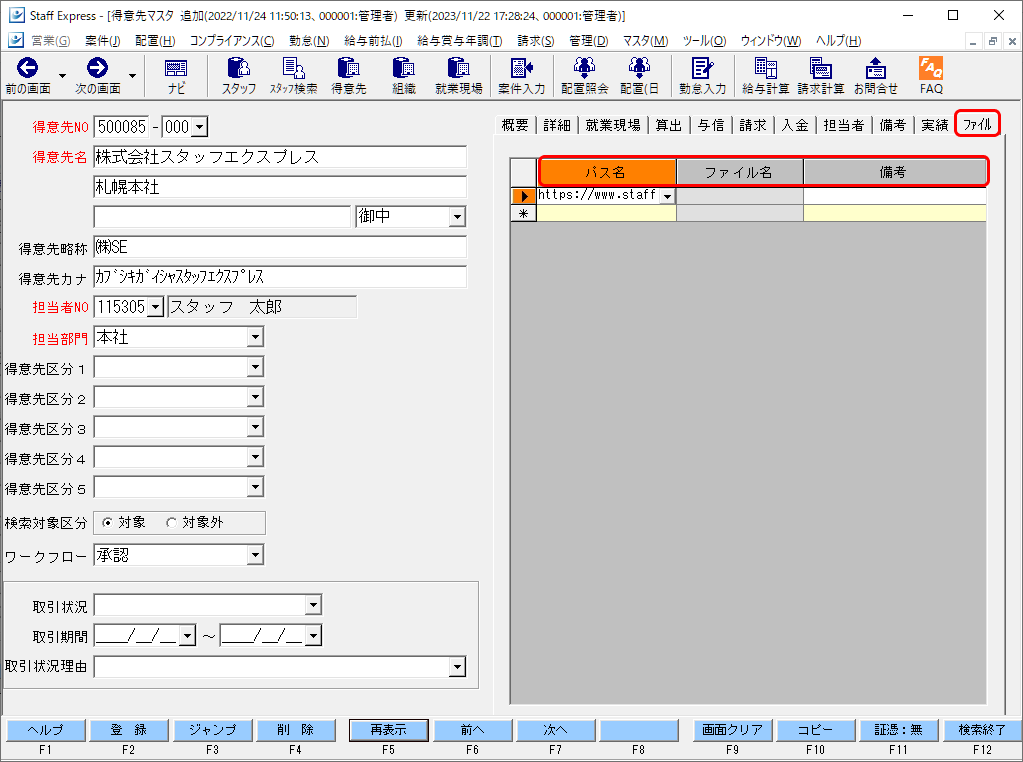Open the 案件入力 toolbar icon
1023x762 pixels.
(521, 69)
